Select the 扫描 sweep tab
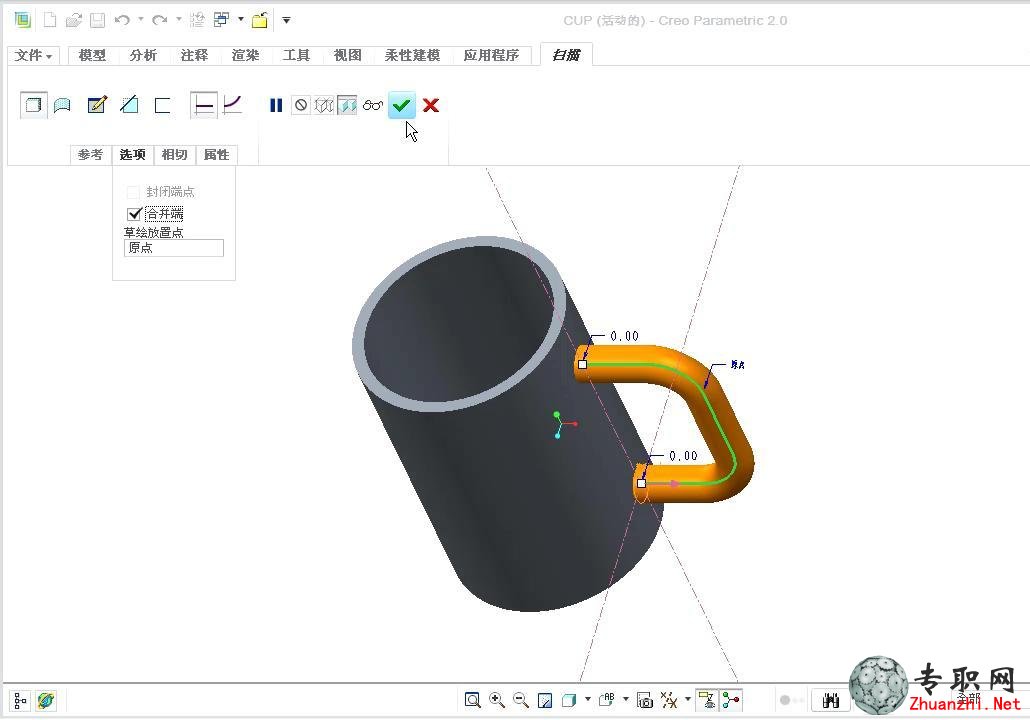Image resolution: width=1030 pixels, height=720 pixels. (x=566, y=55)
